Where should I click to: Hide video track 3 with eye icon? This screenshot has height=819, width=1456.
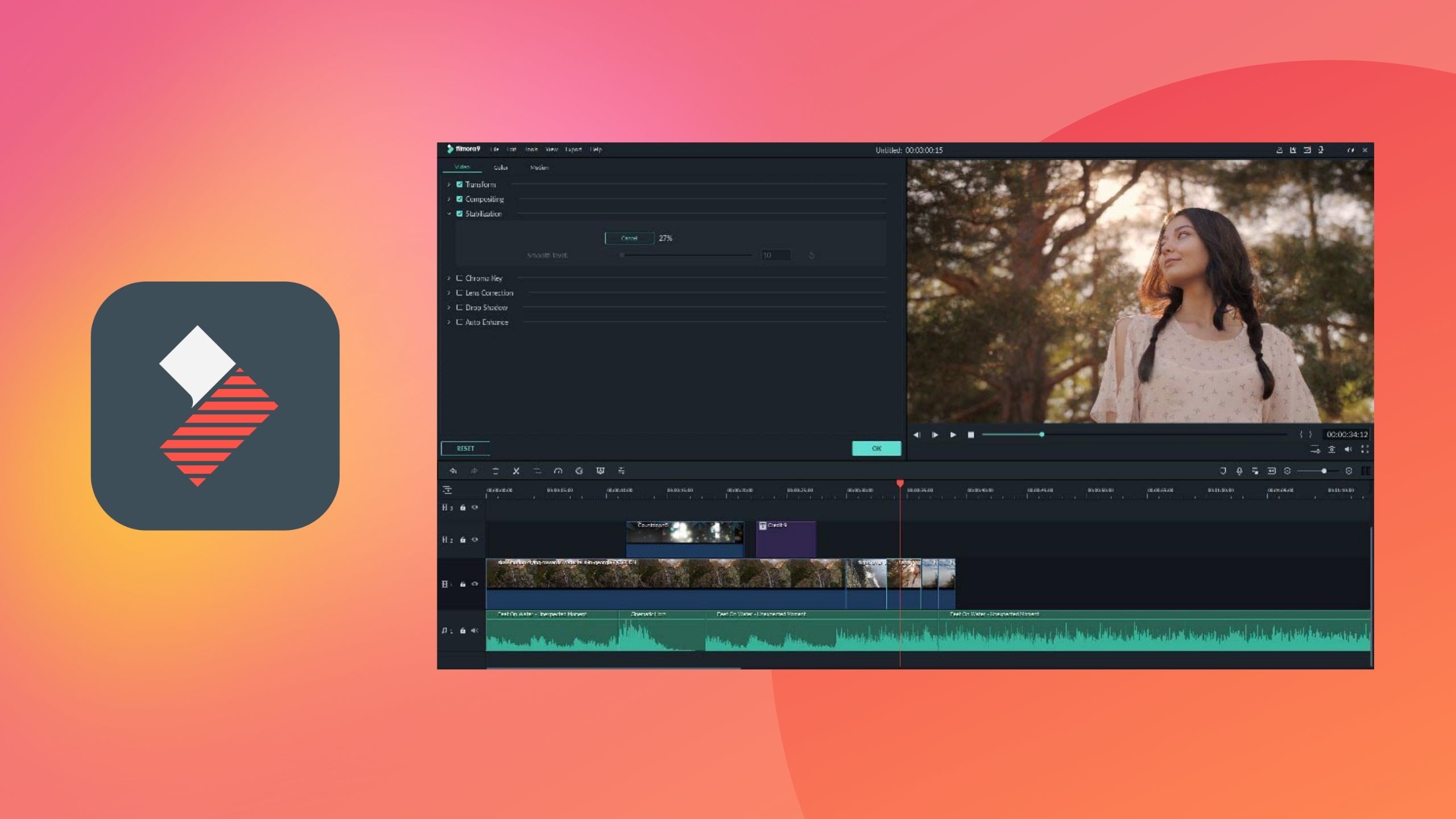[x=474, y=507]
